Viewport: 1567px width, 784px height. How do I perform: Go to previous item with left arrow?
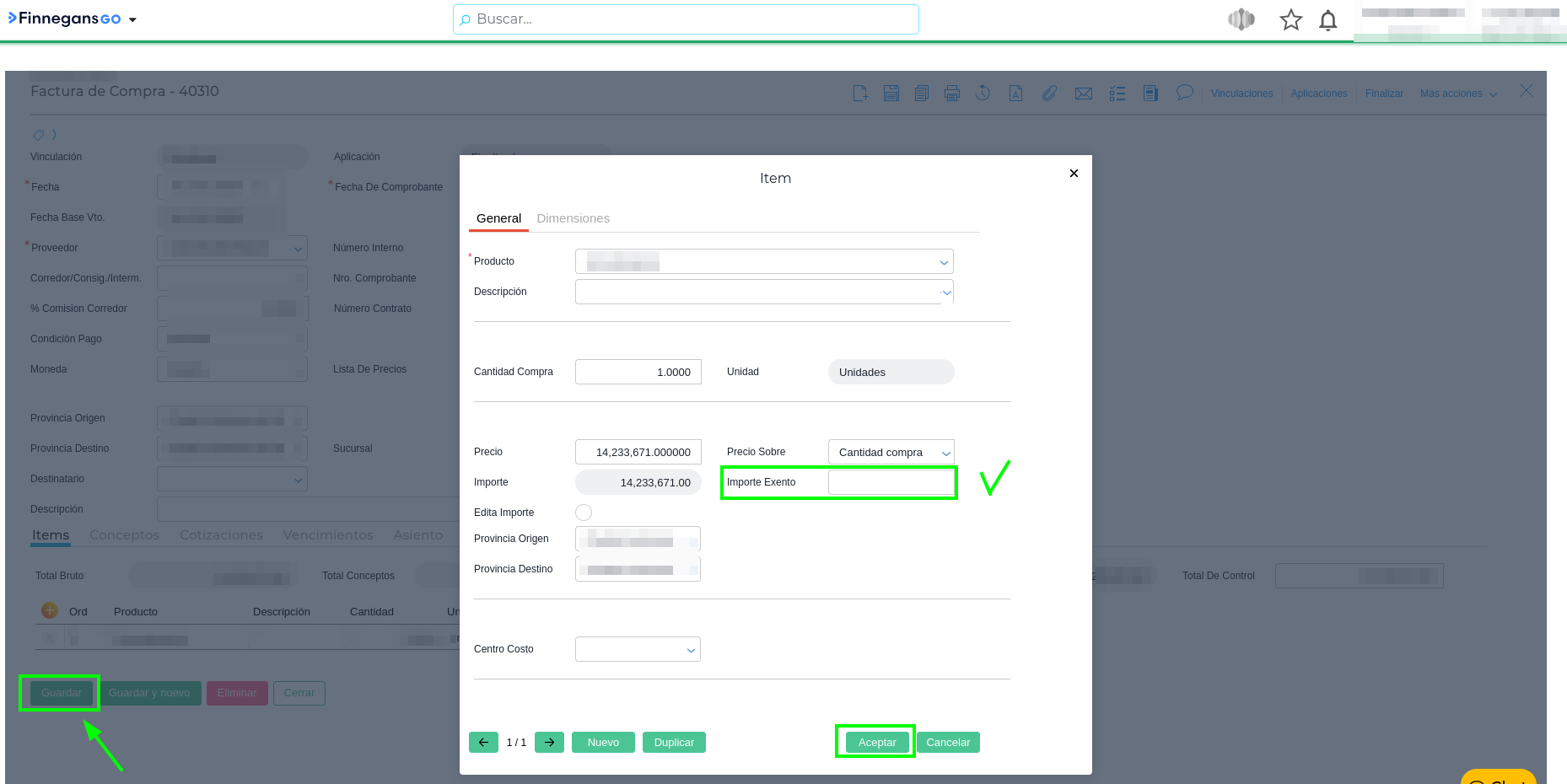[483, 743]
